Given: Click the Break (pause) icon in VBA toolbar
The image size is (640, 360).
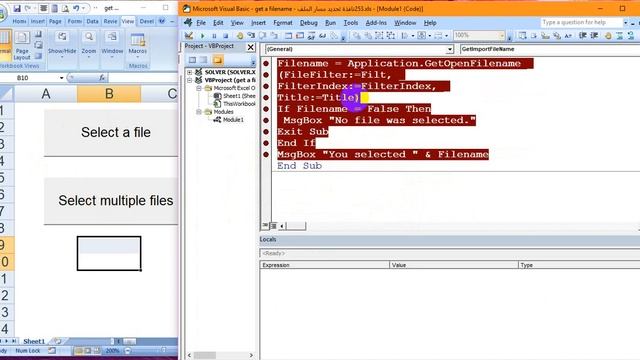Looking at the screenshot, I should (x=214, y=36).
